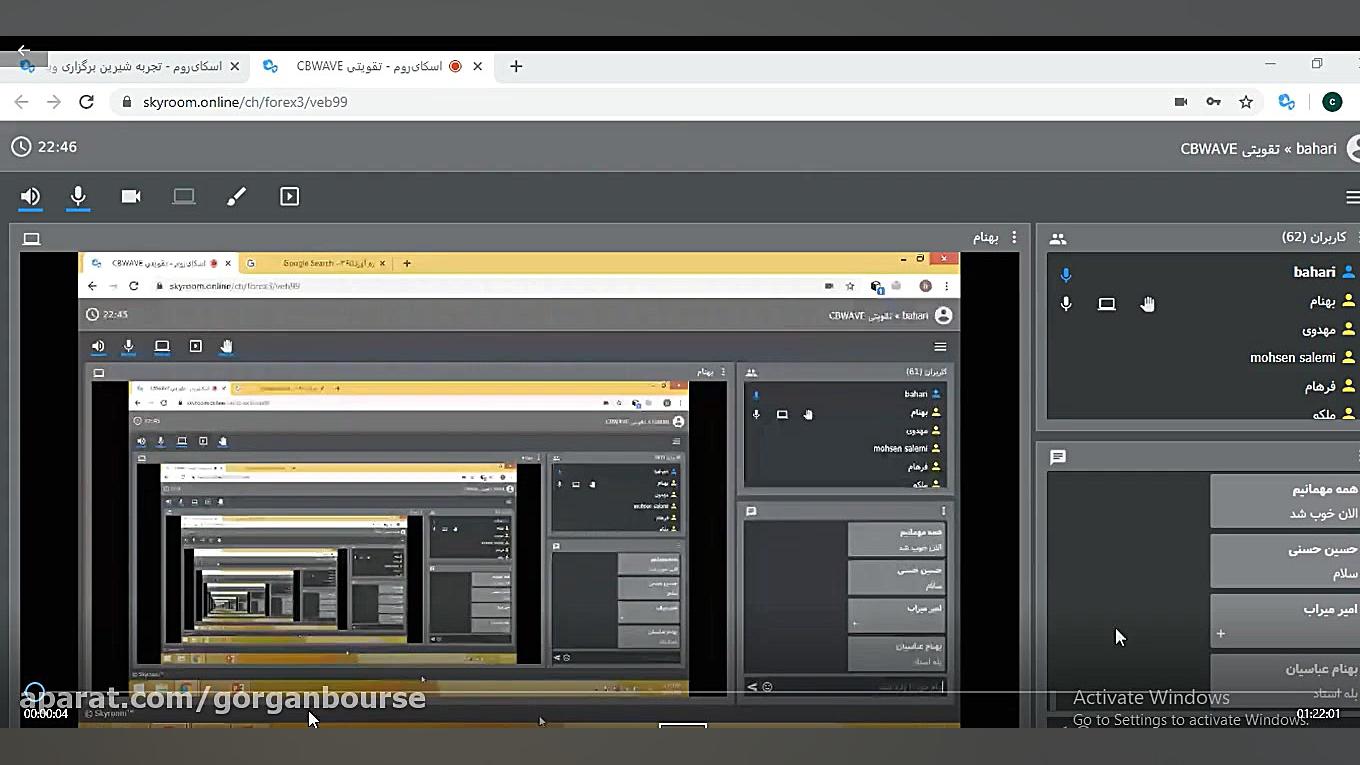The height and width of the screenshot is (765, 1360).
Task: Click the blue microphone icon on bahari's row
Action: tap(1066, 274)
